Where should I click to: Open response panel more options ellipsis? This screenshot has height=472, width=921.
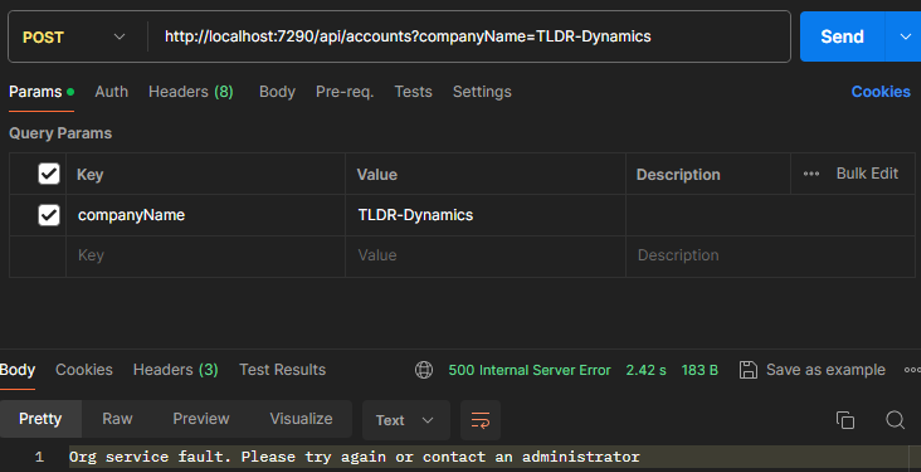pyautogui.click(x=911, y=370)
